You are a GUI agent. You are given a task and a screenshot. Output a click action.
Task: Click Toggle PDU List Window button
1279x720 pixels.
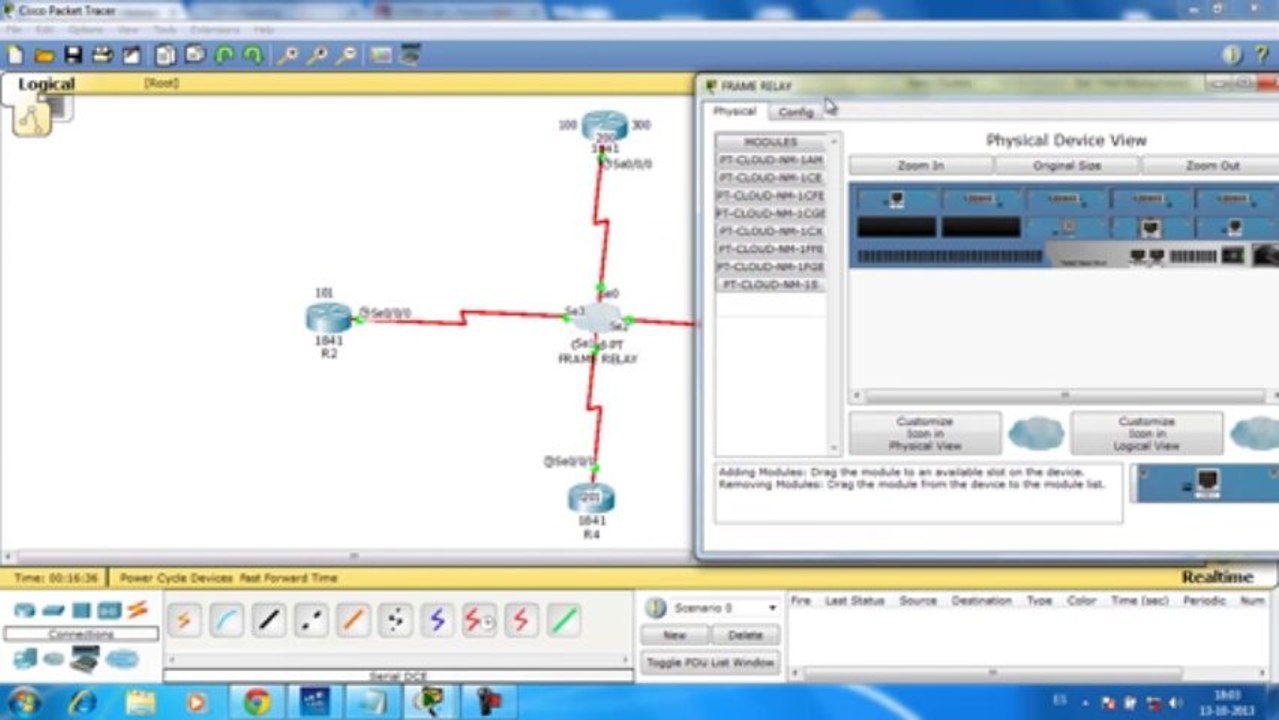tap(710, 662)
